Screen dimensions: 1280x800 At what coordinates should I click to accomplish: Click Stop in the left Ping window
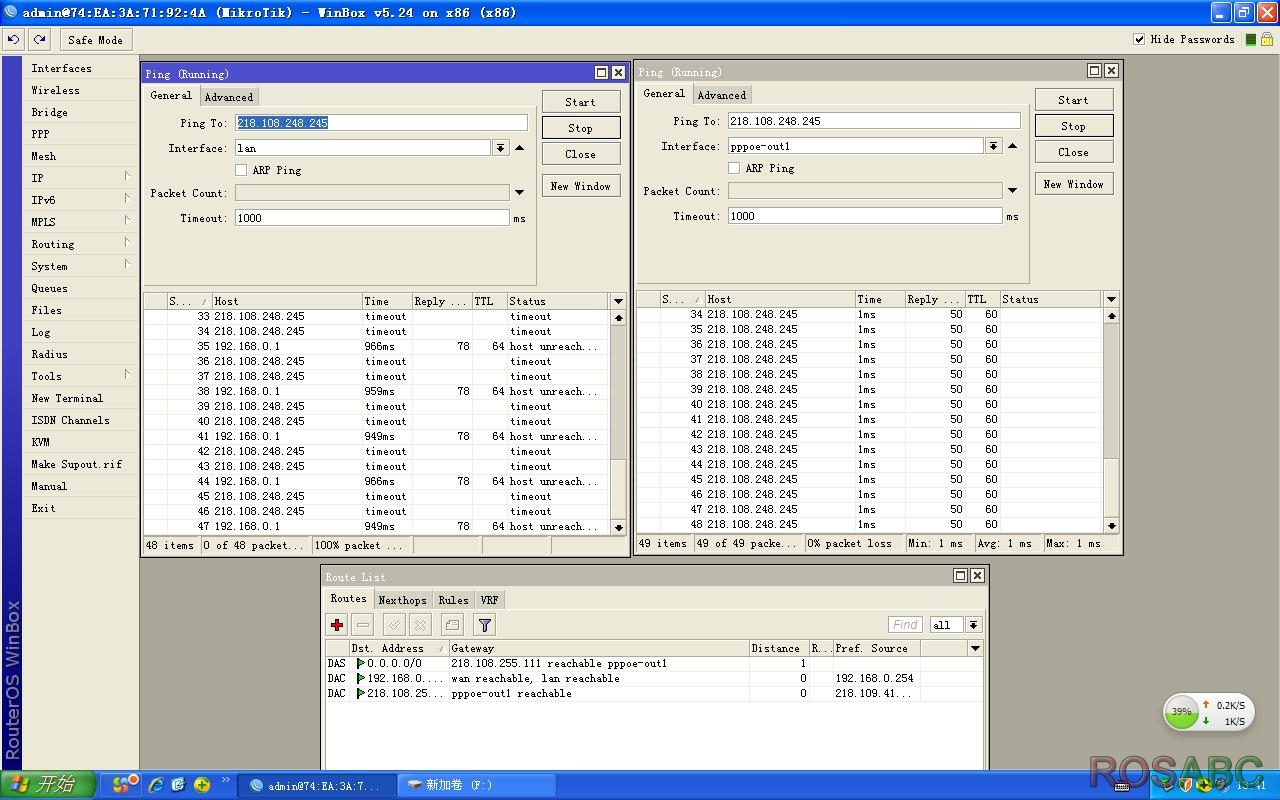point(581,128)
